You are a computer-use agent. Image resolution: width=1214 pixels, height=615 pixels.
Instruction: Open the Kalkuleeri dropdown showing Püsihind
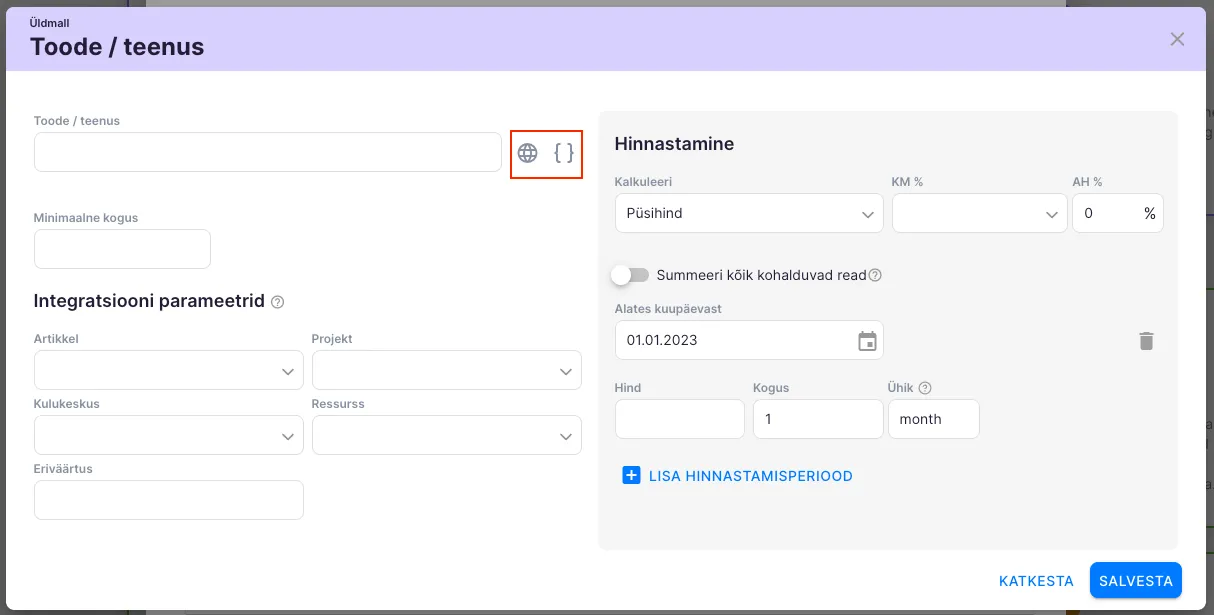pyautogui.click(x=748, y=214)
